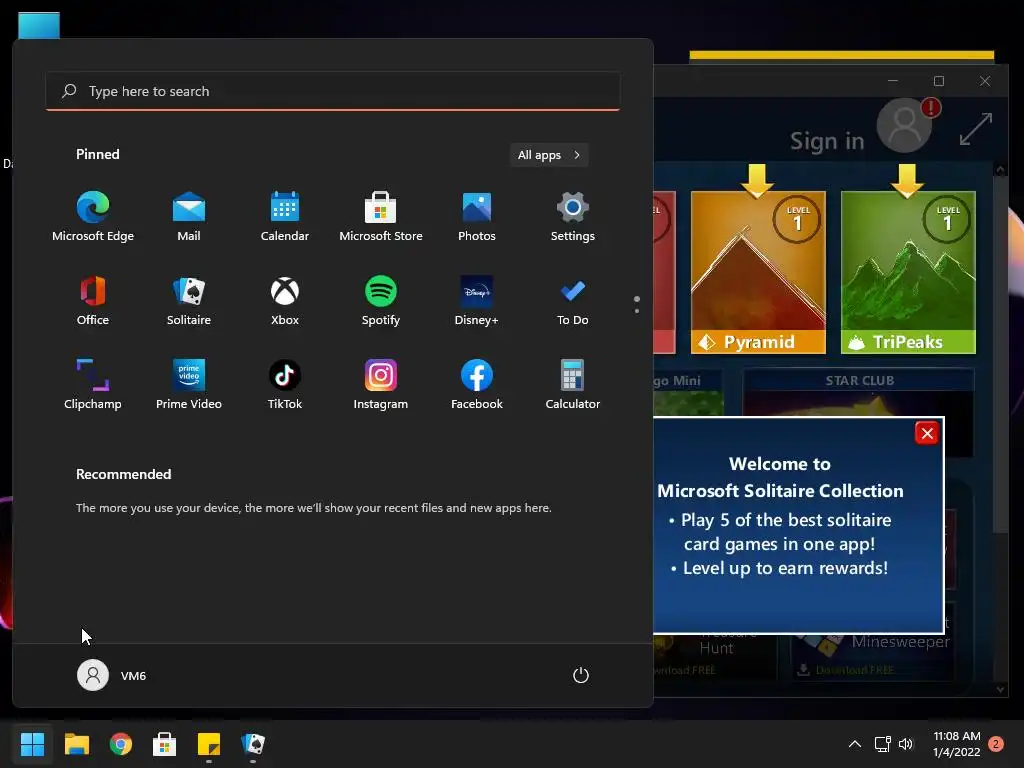Launch Clipchamp video editor
The width and height of the screenshot is (1024, 768).
click(93, 384)
